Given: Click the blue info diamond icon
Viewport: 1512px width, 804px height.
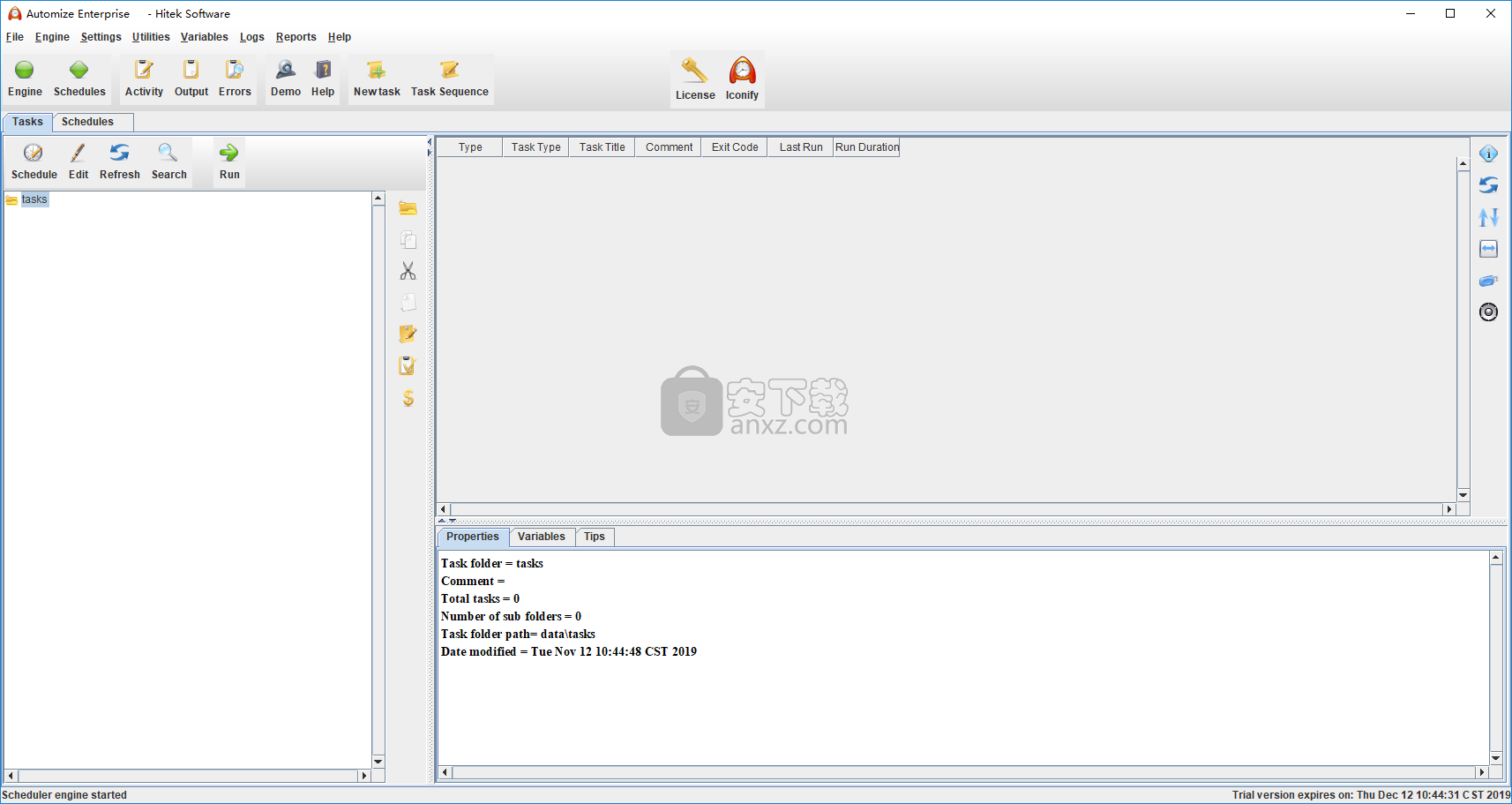Looking at the screenshot, I should (1488, 154).
